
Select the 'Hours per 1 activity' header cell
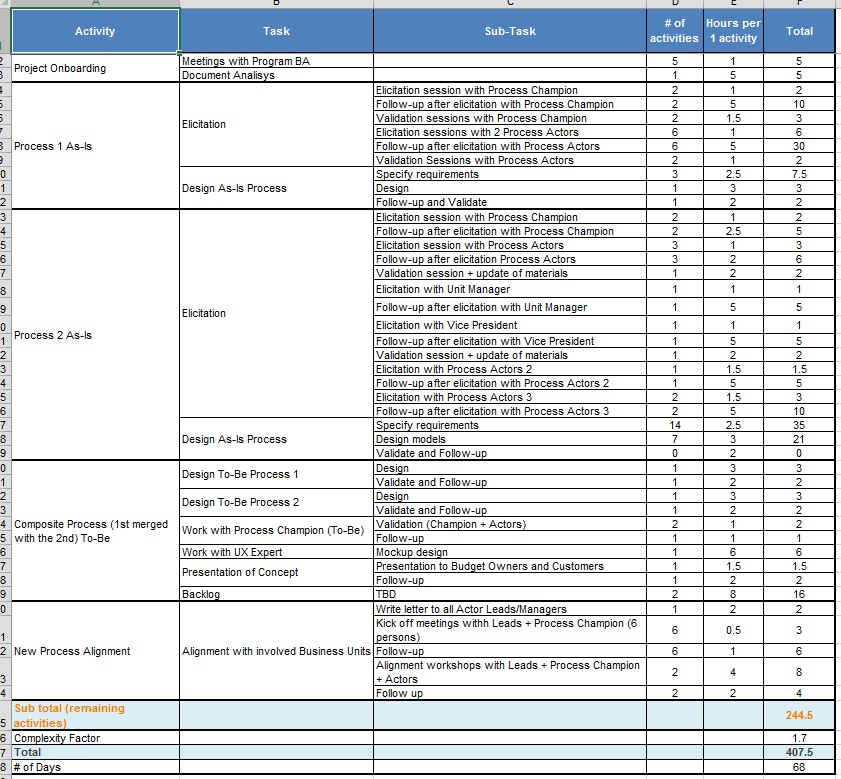[x=733, y=30]
